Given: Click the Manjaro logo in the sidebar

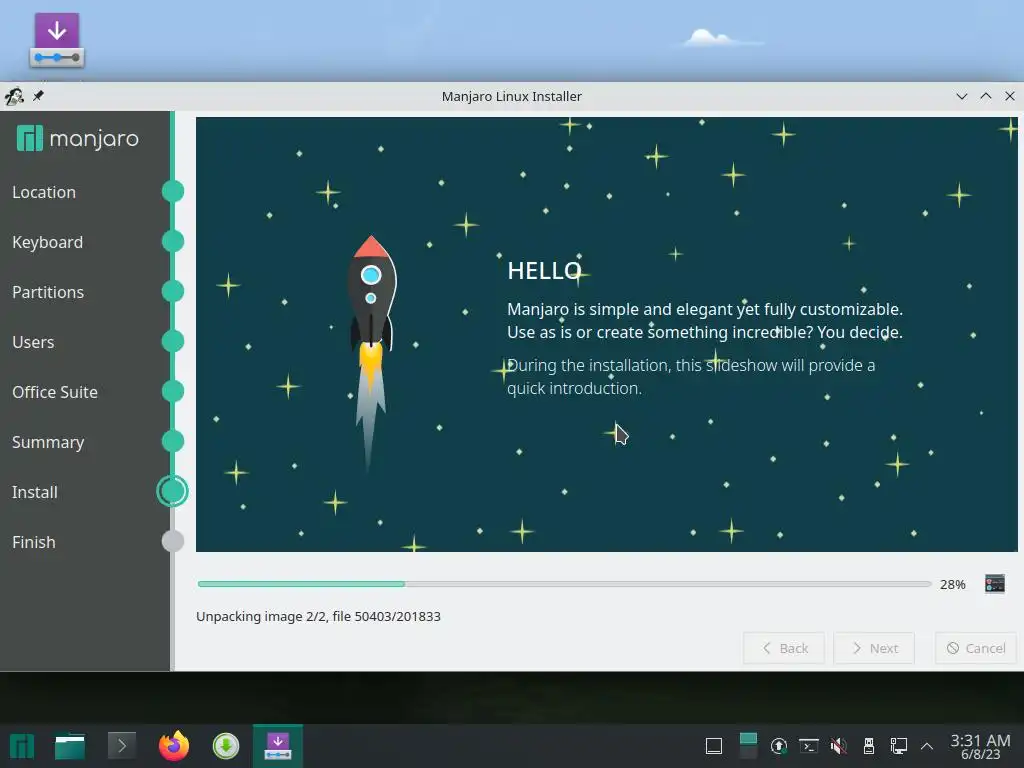Looking at the screenshot, I should click(x=78, y=138).
